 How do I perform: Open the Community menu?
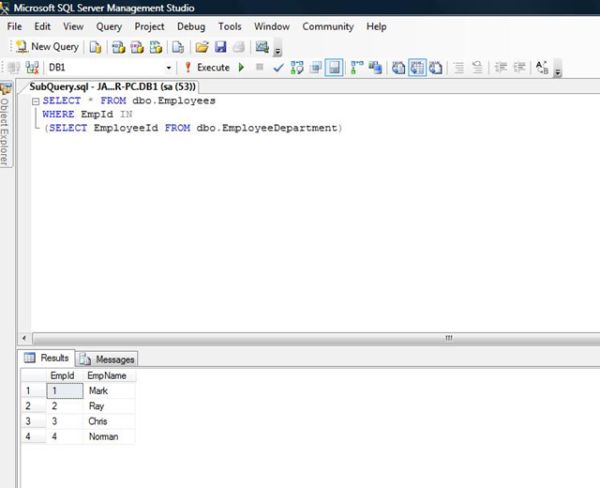pos(328,26)
